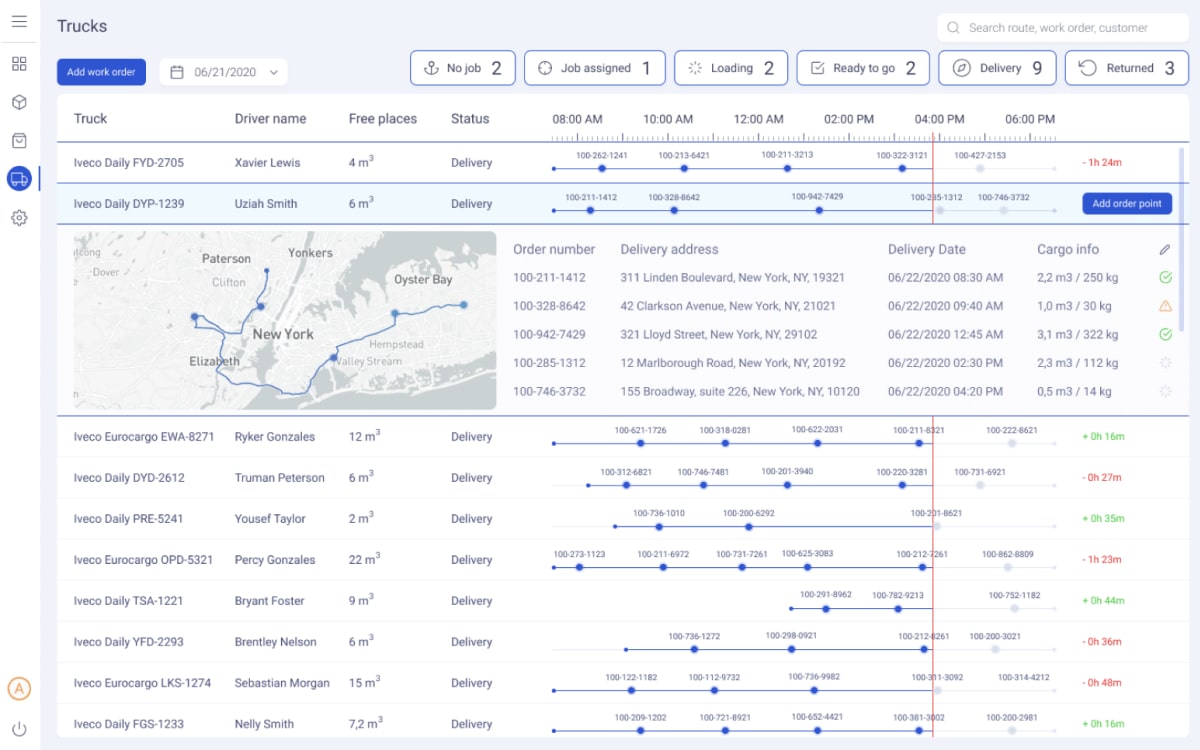Open the settings gear icon
Viewport: 1200px width, 750px height.
tap(19, 217)
